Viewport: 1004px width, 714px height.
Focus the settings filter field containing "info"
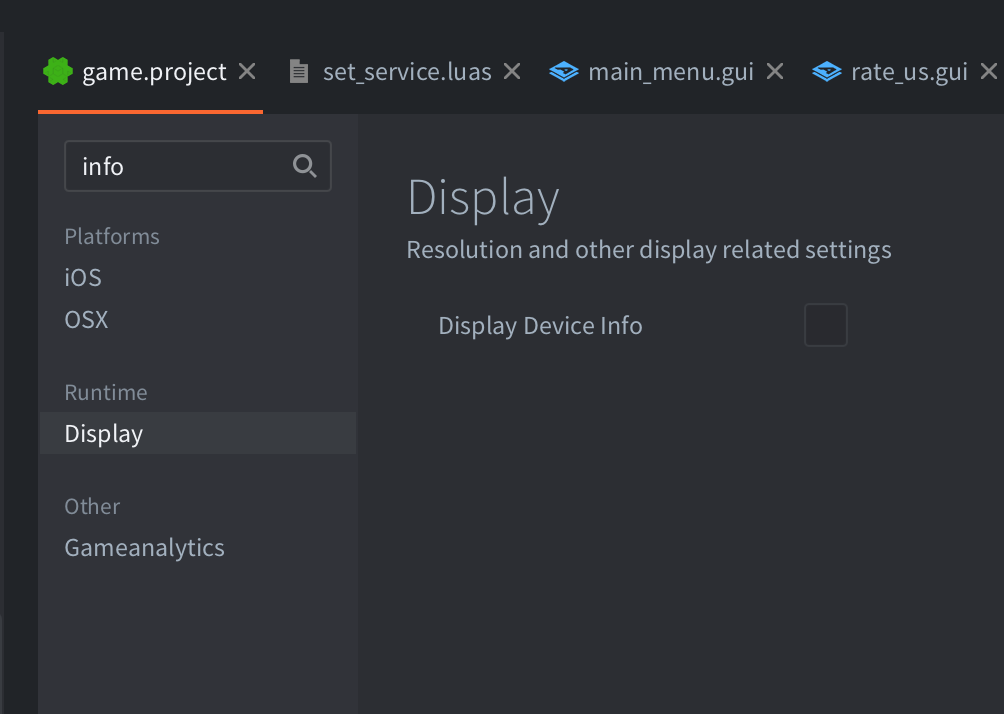point(175,166)
